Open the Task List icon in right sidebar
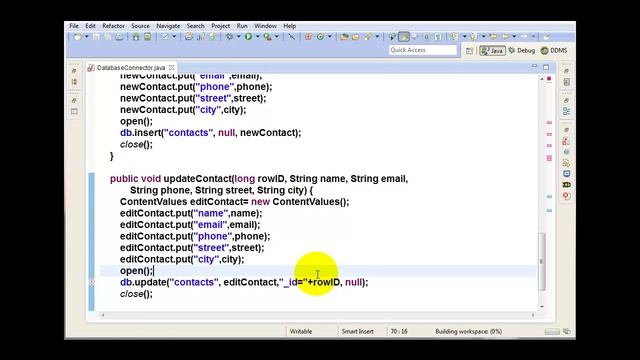This screenshot has height=360, width=640. pos(567,82)
